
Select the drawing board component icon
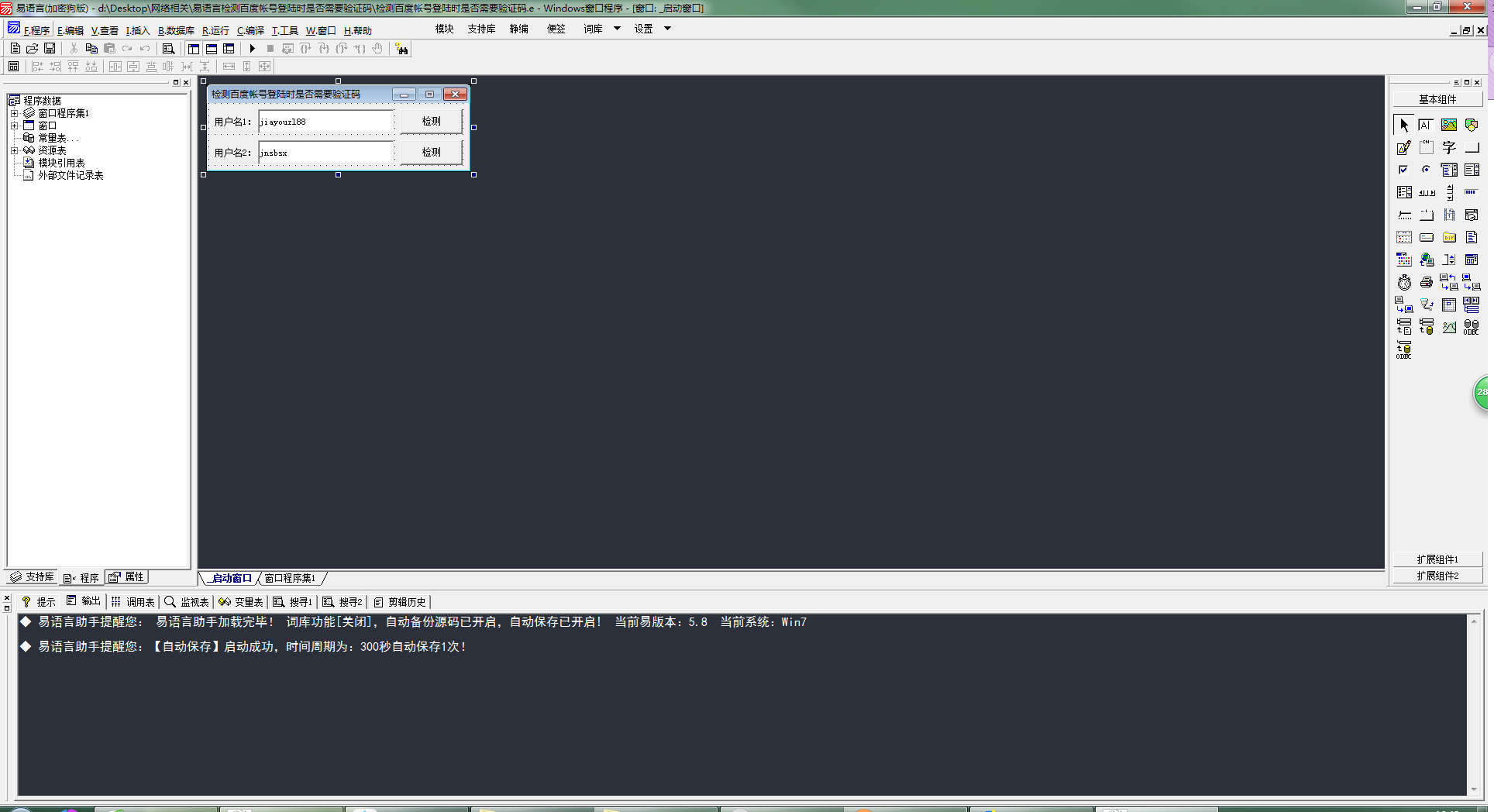tap(1403, 147)
